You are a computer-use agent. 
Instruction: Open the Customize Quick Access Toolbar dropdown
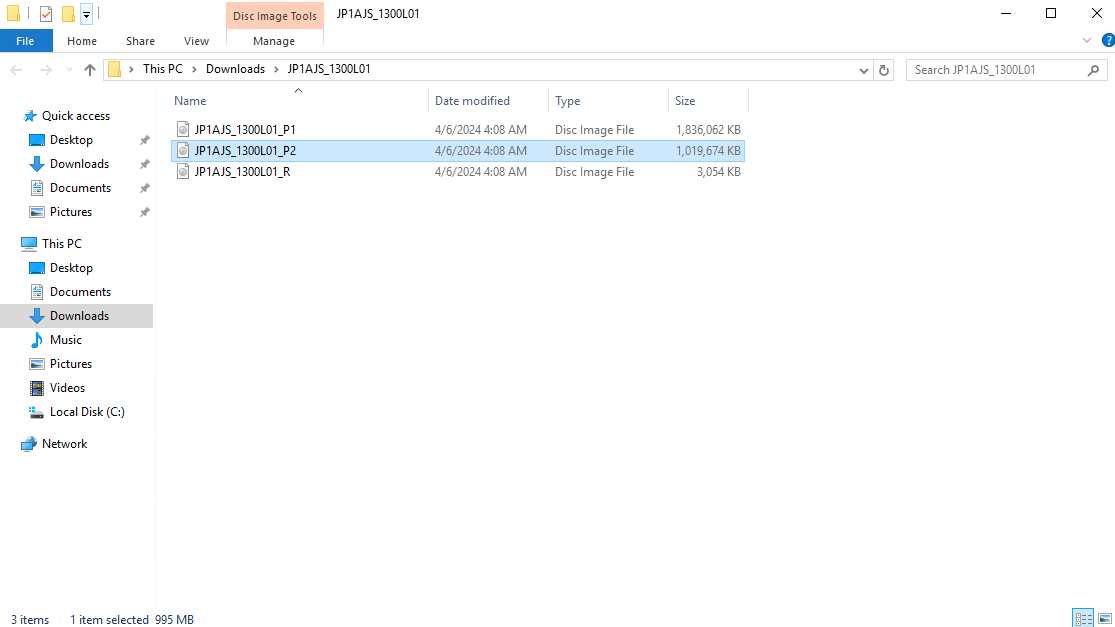pos(86,14)
